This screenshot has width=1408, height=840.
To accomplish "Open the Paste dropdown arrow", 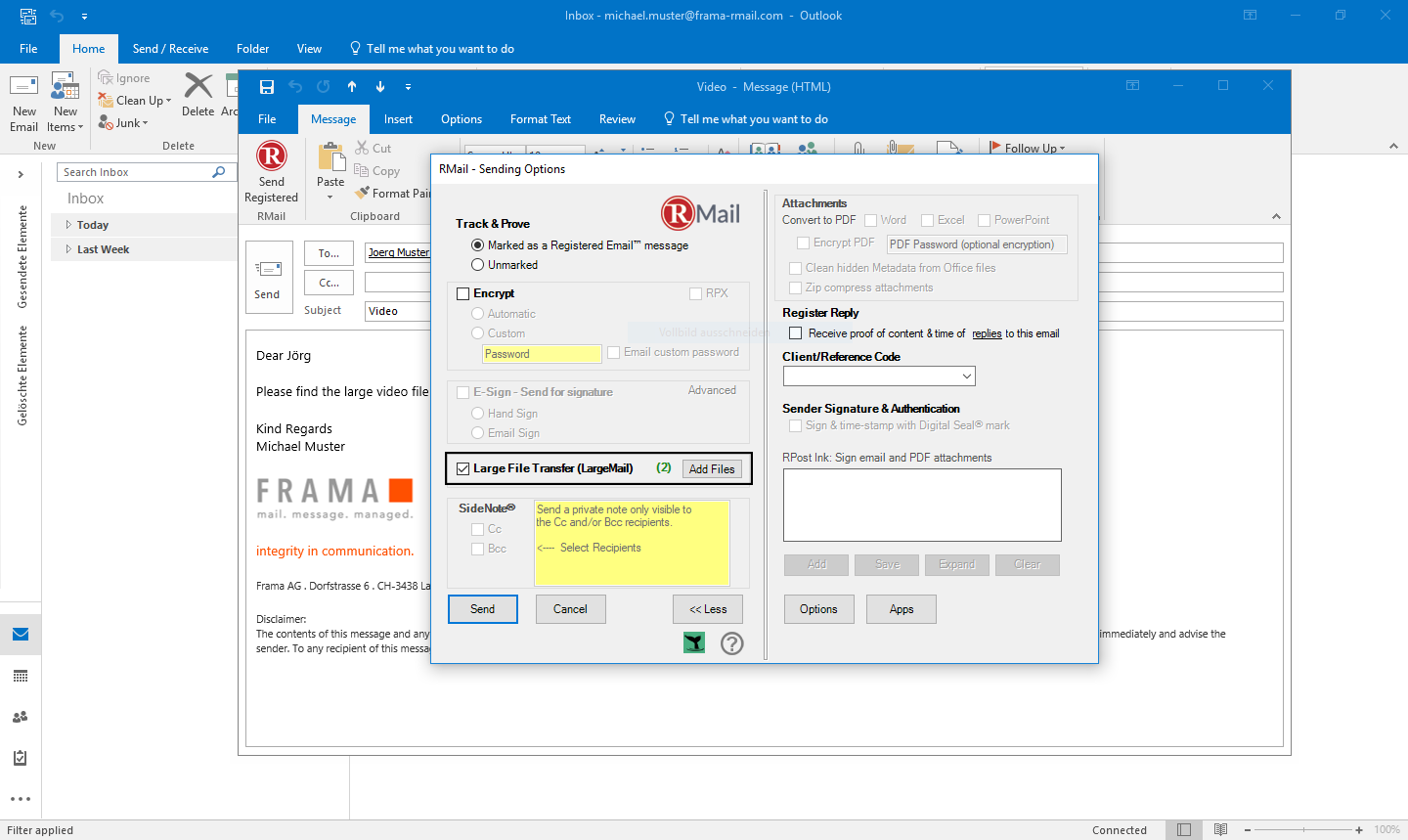I will pos(330,197).
